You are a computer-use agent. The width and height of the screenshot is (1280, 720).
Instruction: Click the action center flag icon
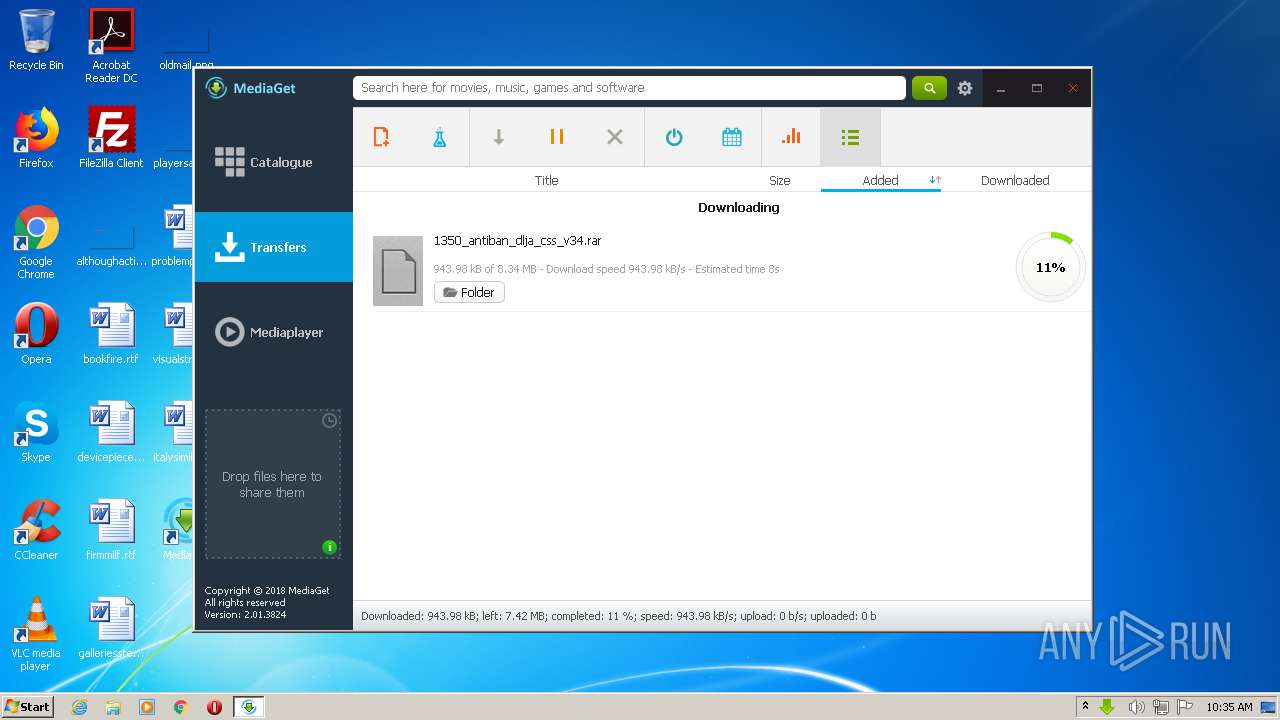[x=1185, y=707]
